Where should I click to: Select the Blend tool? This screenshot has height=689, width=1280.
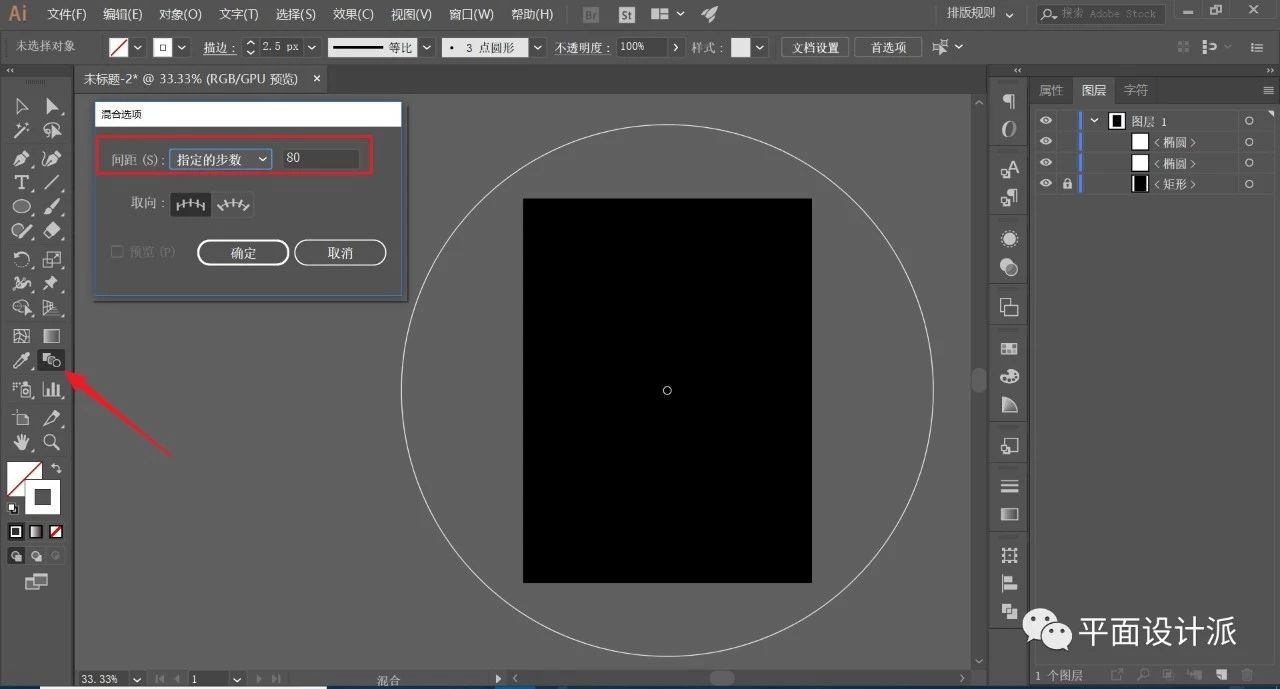pos(52,361)
